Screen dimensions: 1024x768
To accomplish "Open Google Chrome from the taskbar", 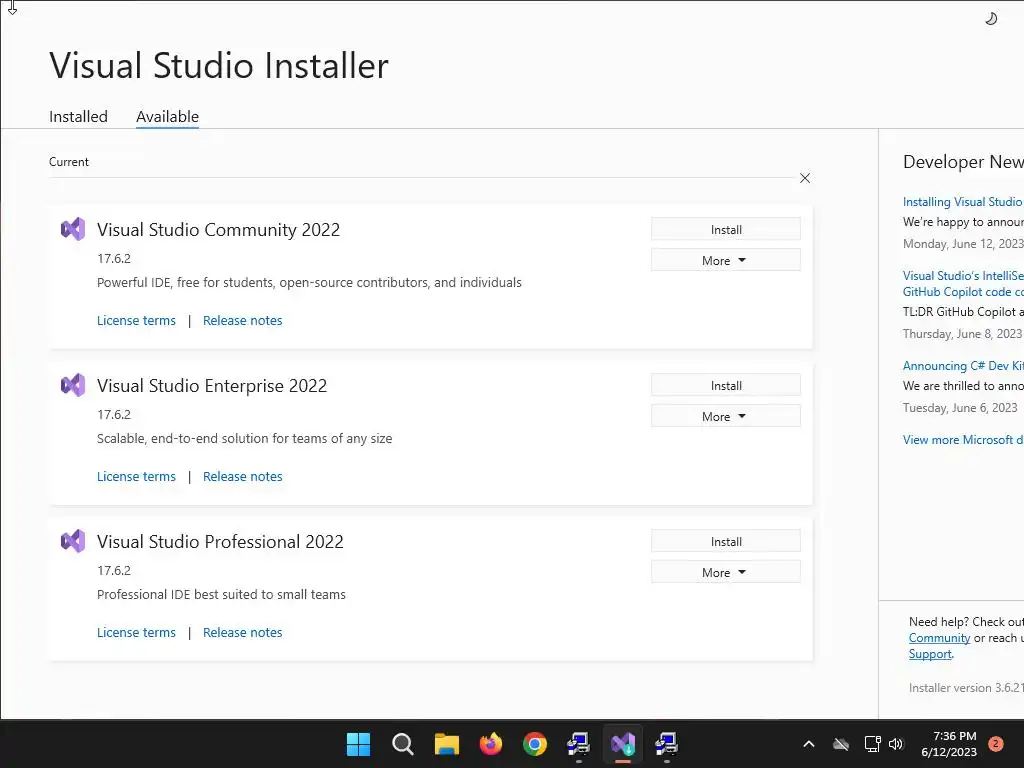I will pyautogui.click(x=535, y=744).
